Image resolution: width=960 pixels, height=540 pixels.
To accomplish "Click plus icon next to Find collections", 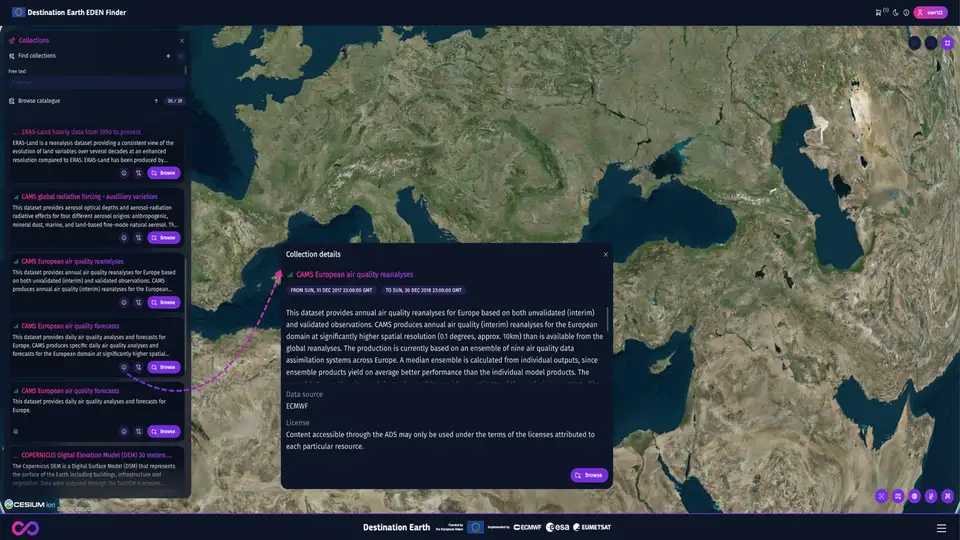I will coord(168,56).
